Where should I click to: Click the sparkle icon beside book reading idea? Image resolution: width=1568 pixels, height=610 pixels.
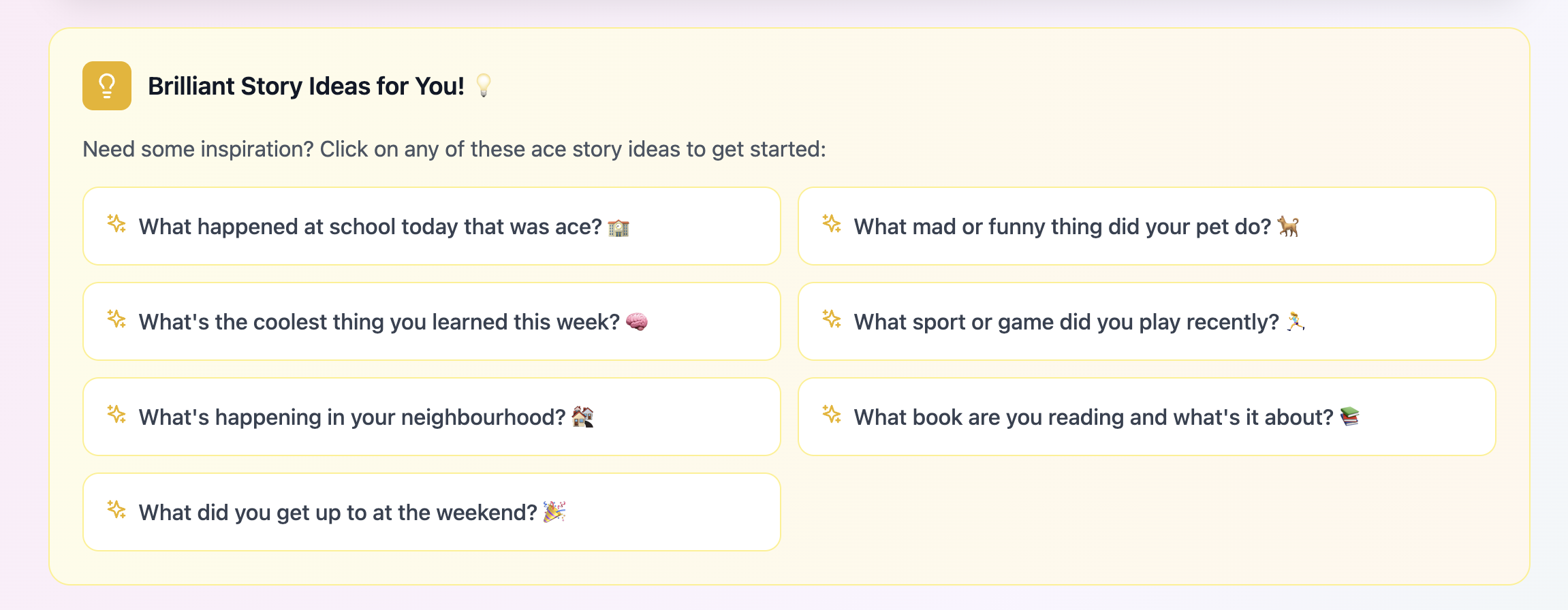(x=832, y=414)
